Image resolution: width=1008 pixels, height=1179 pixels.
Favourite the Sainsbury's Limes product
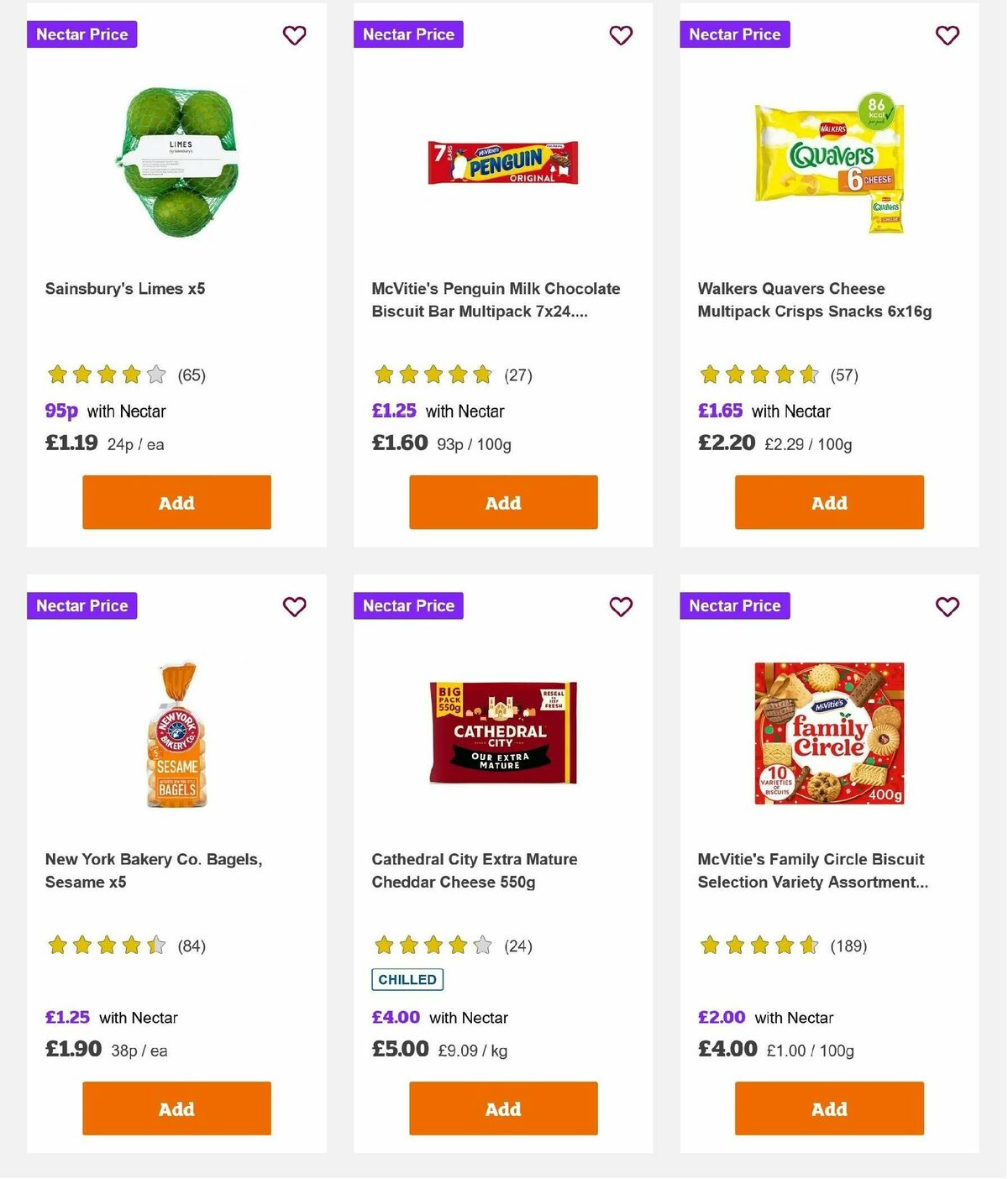pos(294,35)
